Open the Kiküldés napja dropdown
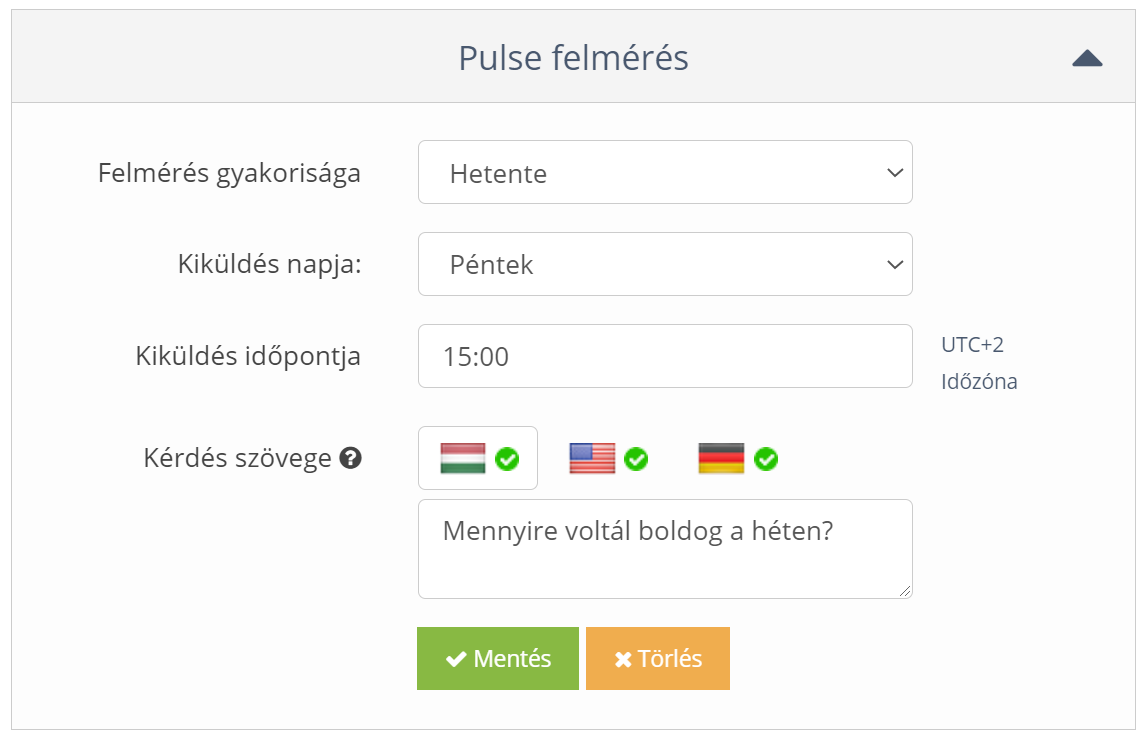This screenshot has height=736, width=1140. [x=665, y=264]
